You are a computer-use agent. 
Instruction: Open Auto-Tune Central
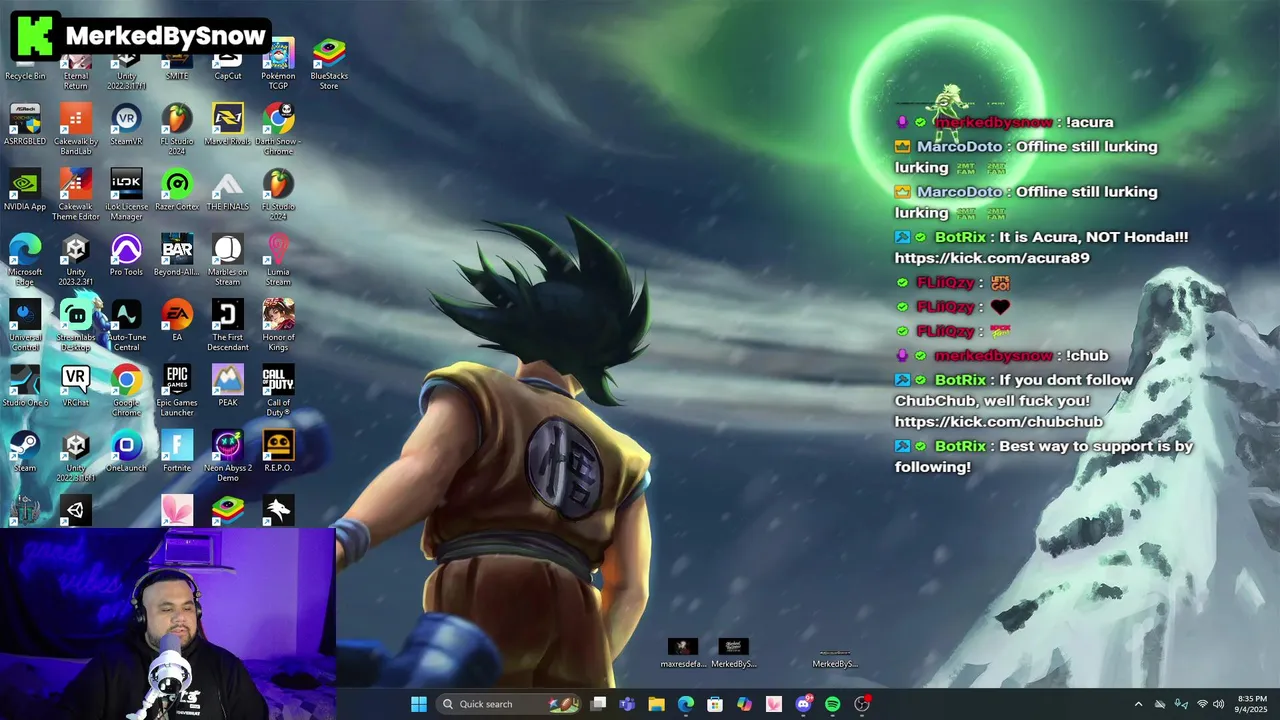(x=126, y=325)
